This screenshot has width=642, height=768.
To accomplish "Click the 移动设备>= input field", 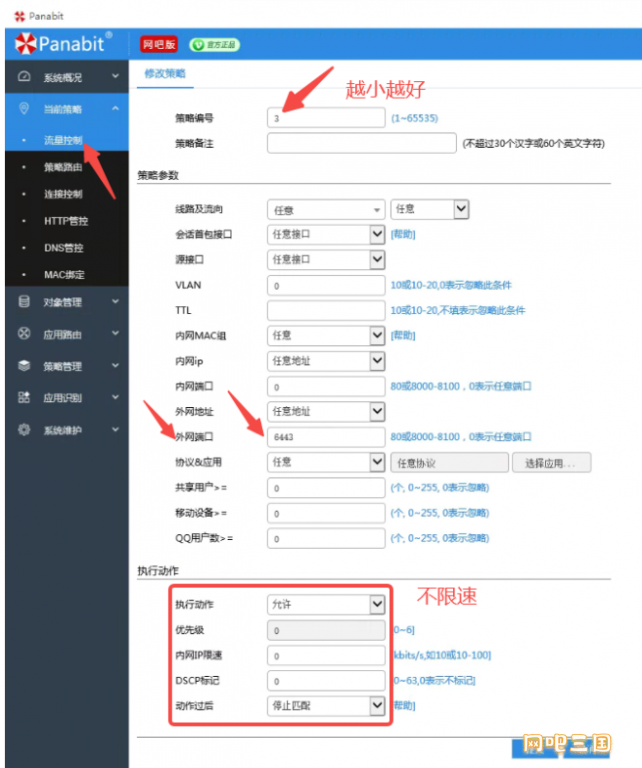I will (x=326, y=513).
